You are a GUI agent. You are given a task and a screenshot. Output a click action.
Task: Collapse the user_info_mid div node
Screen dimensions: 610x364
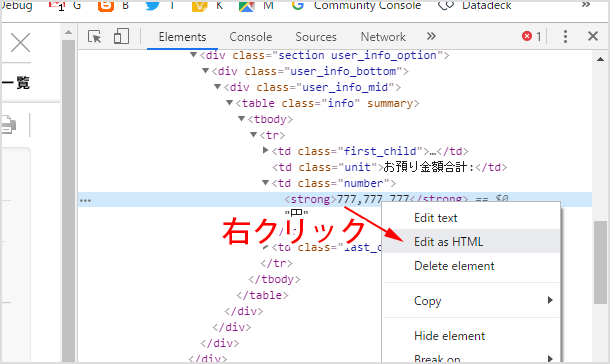tap(217, 87)
